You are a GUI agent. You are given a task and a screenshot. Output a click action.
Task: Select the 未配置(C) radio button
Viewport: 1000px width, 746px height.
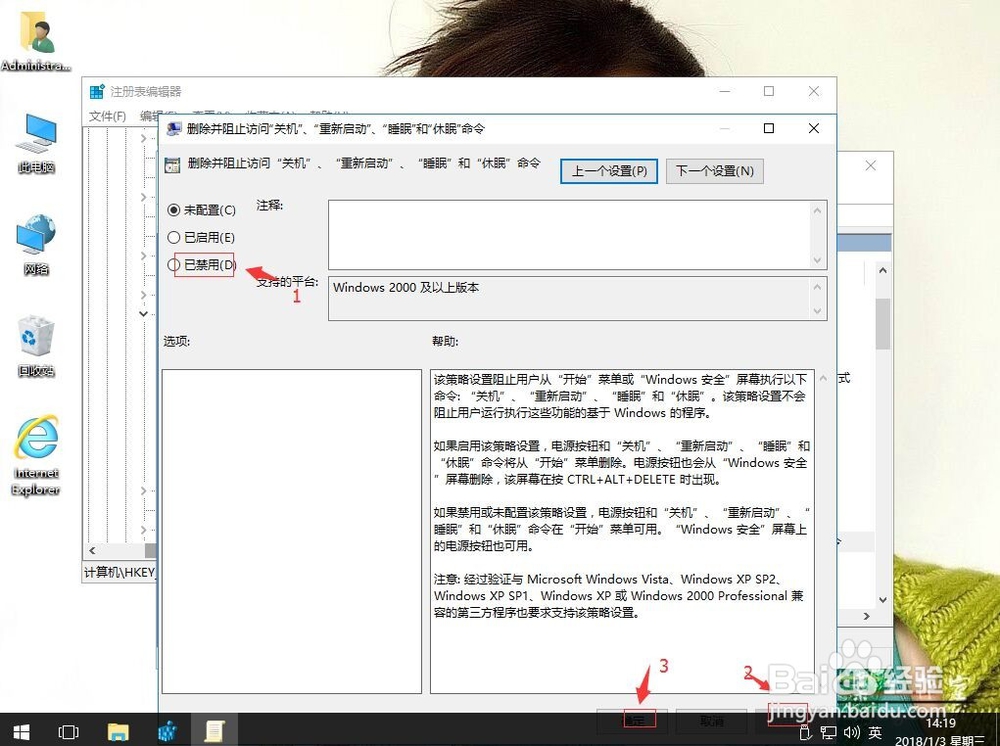point(172,210)
